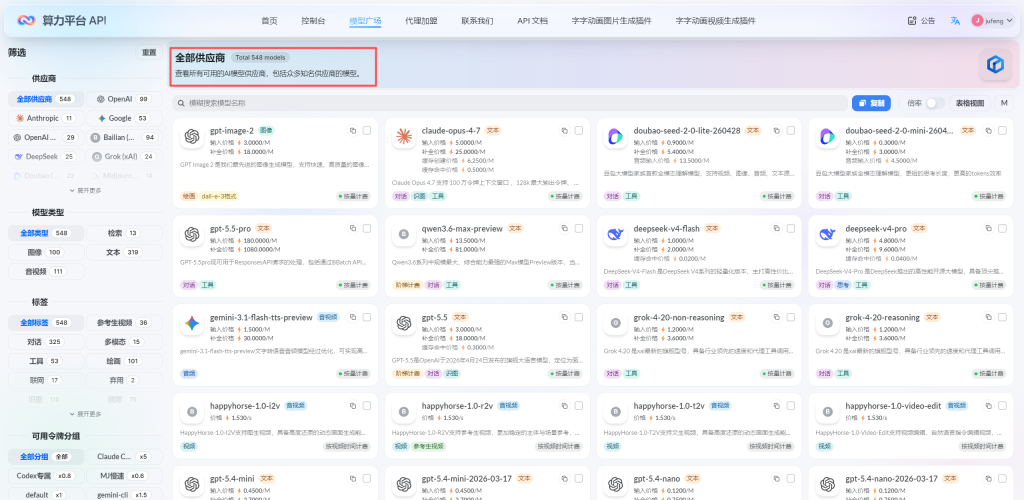
Task: Click the OpenAI logo on gpt-image-2 card
Action: click(192, 136)
